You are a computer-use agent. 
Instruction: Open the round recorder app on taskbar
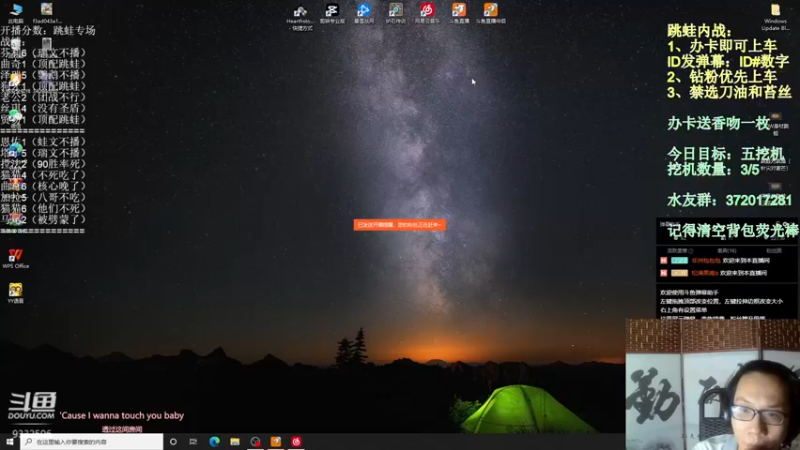pyautogui.click(x=255, y=442)
